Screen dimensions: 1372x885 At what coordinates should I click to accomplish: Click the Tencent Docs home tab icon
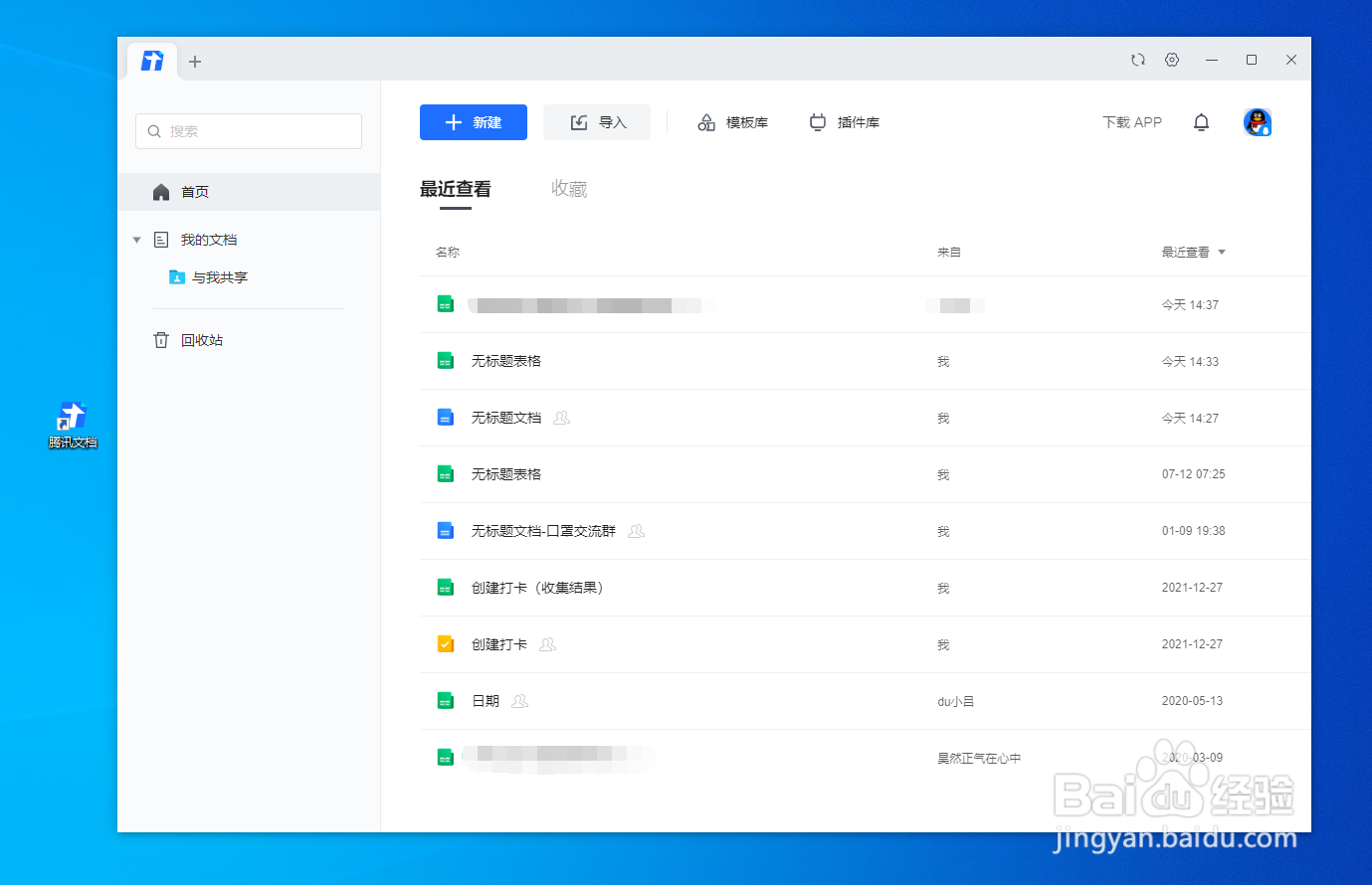tap(152, 61)
